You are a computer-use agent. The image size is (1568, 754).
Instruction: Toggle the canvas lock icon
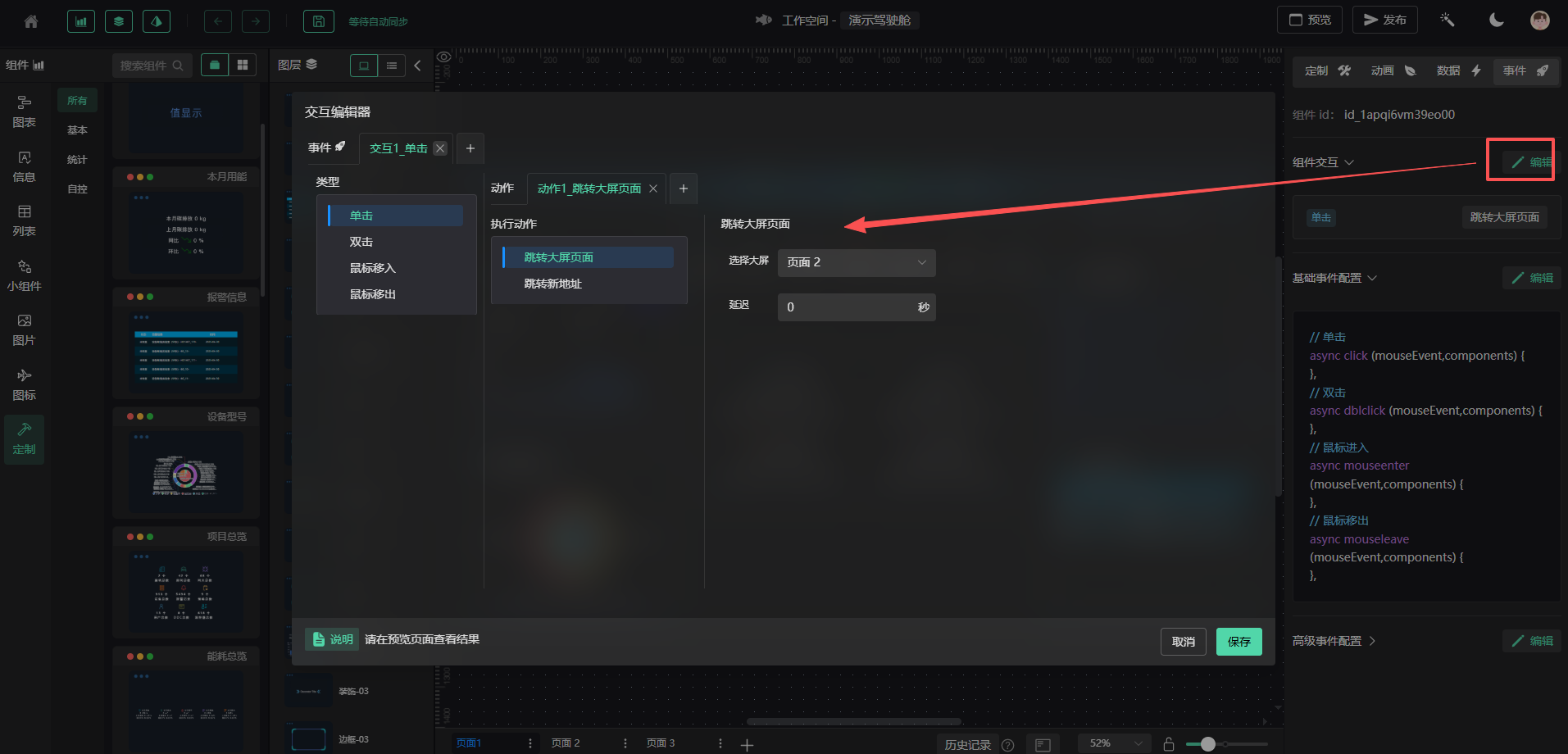(x=1169, y=744)
